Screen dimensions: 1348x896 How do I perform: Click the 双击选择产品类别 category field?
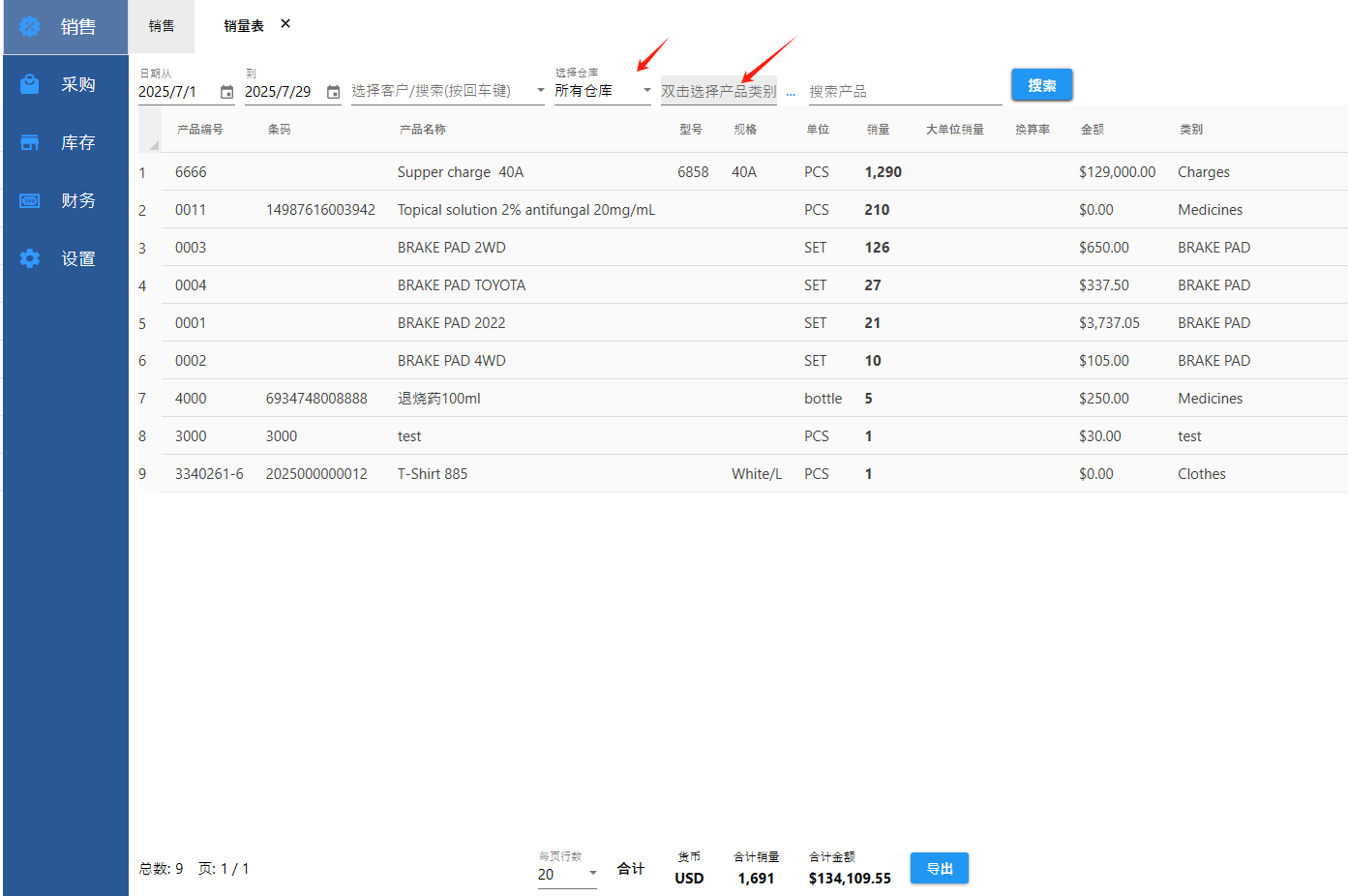[x=718, y=92]
